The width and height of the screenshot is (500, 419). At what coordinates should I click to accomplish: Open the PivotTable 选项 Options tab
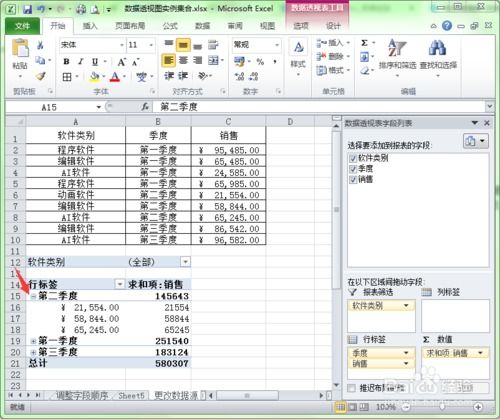[x=300, y=26]
